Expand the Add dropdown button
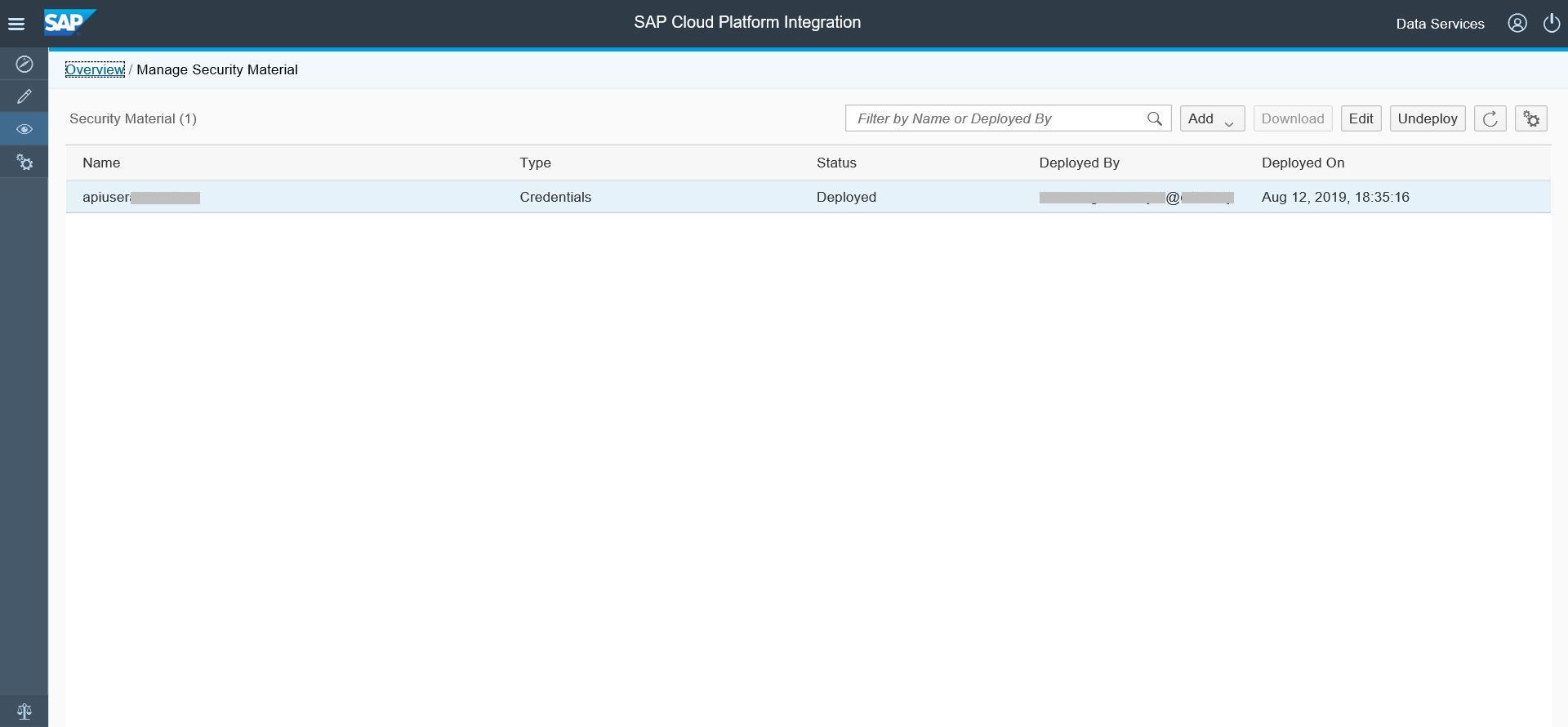Screen dimensions: 1568x727 click(x=1212, y=118)
